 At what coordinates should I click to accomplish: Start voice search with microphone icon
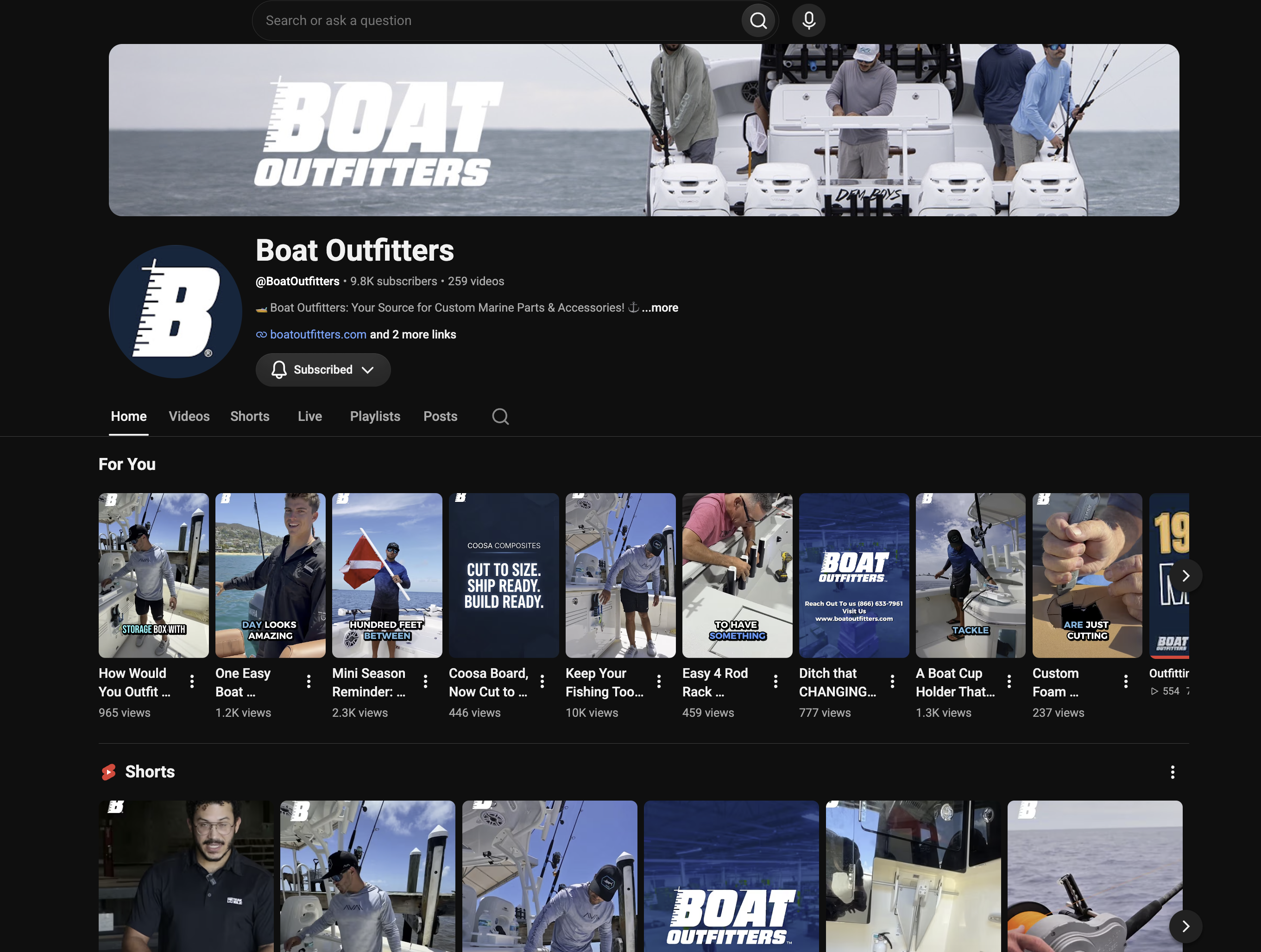[x=808, y=20]
